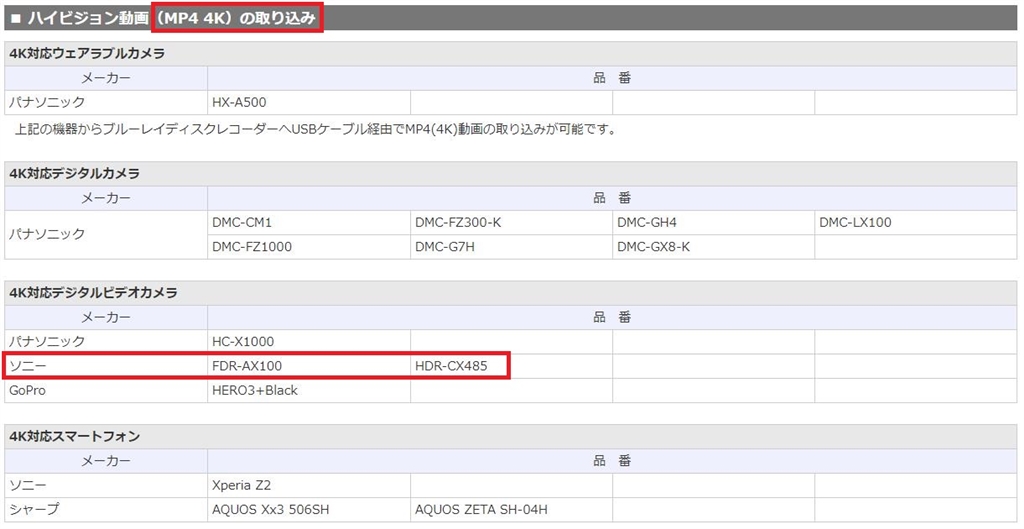The width and height of the screenshot is (1024, 529).
Task: Click the HC-X1000 model cell
Action: pyautogui.click(x=309, y=342)
